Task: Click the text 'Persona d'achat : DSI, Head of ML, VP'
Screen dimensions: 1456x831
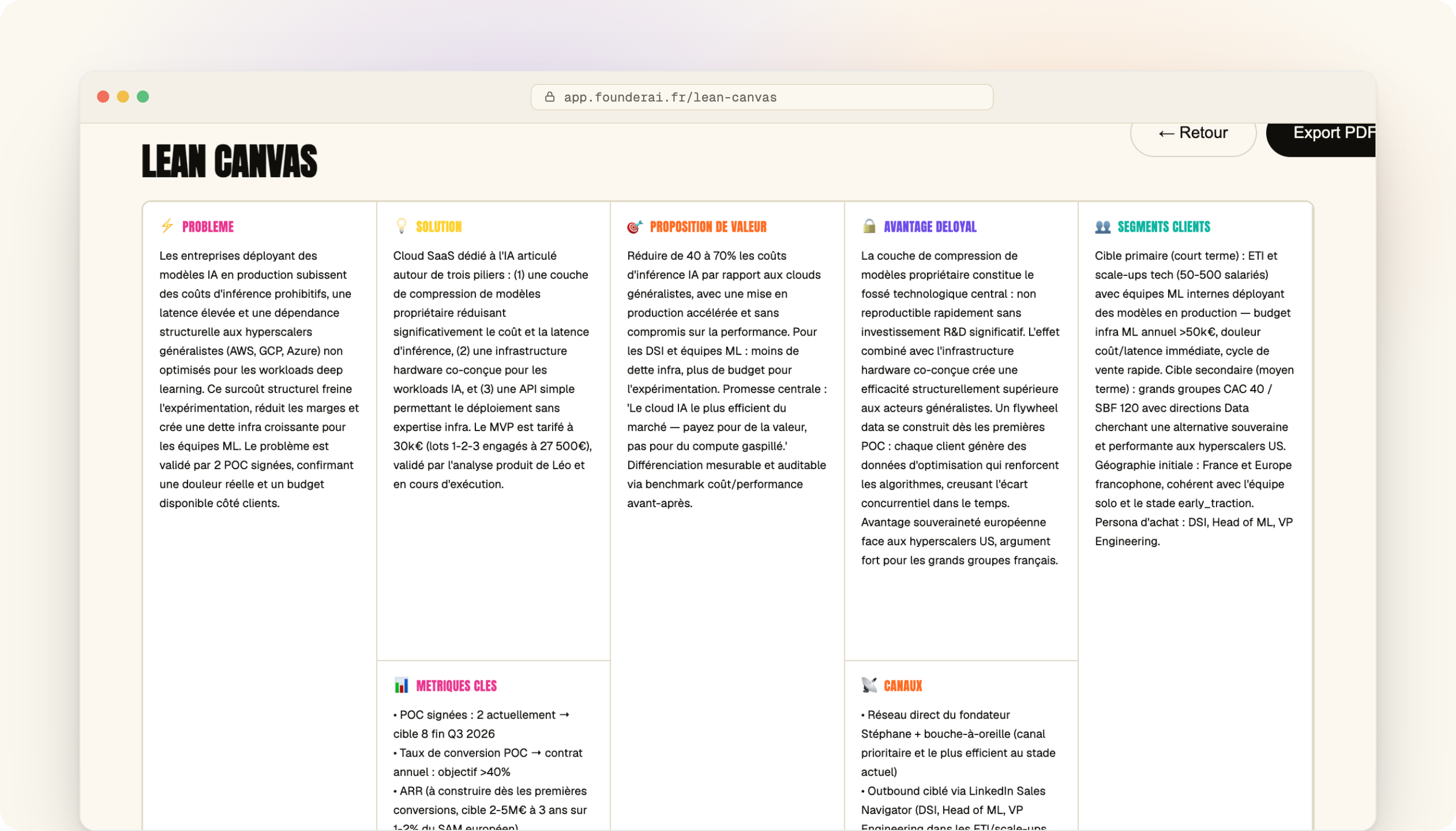Action: coord(1193,522)
